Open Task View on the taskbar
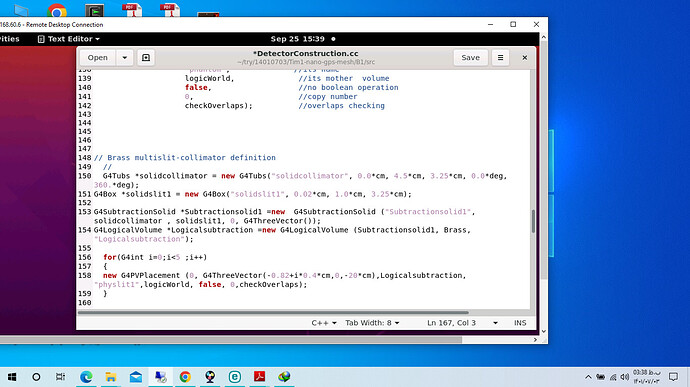 [61, 377]
